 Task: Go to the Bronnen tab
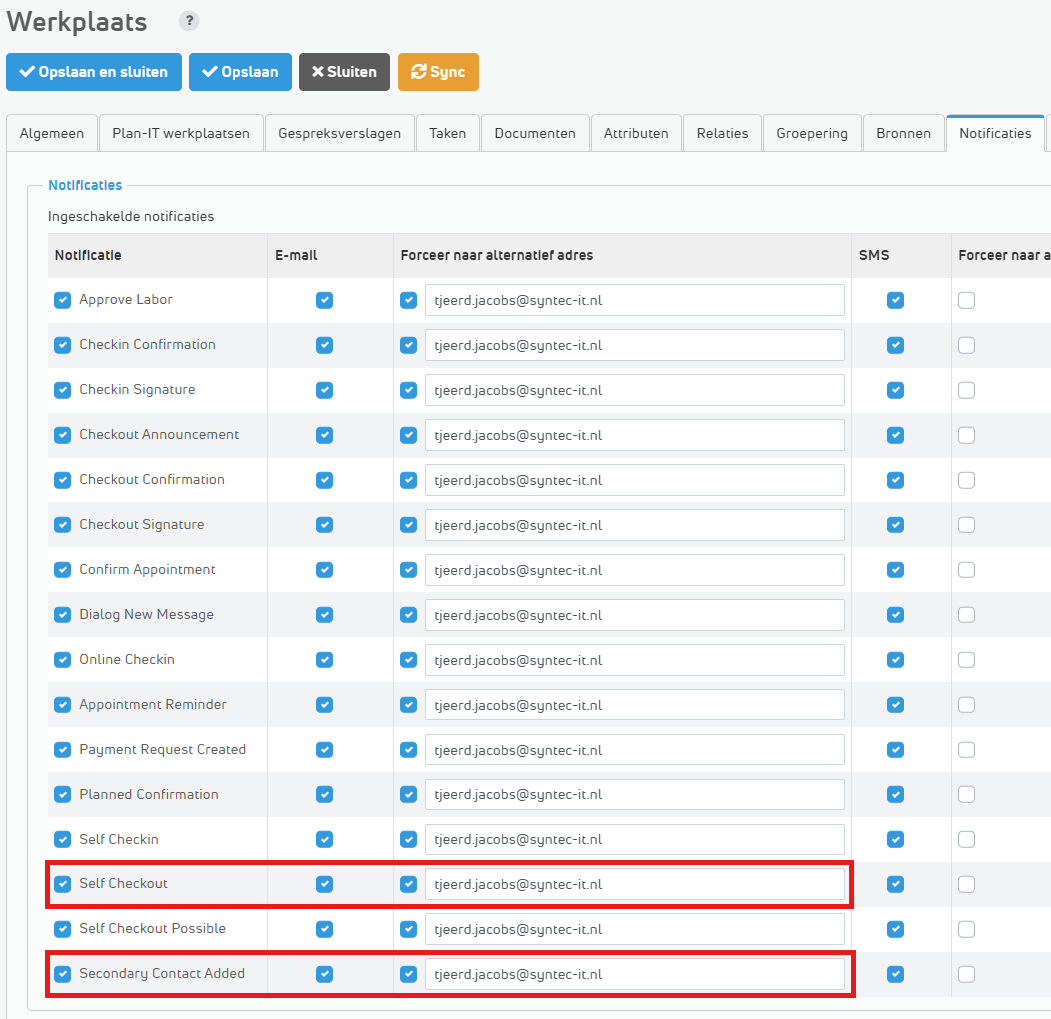click(903, 133)
